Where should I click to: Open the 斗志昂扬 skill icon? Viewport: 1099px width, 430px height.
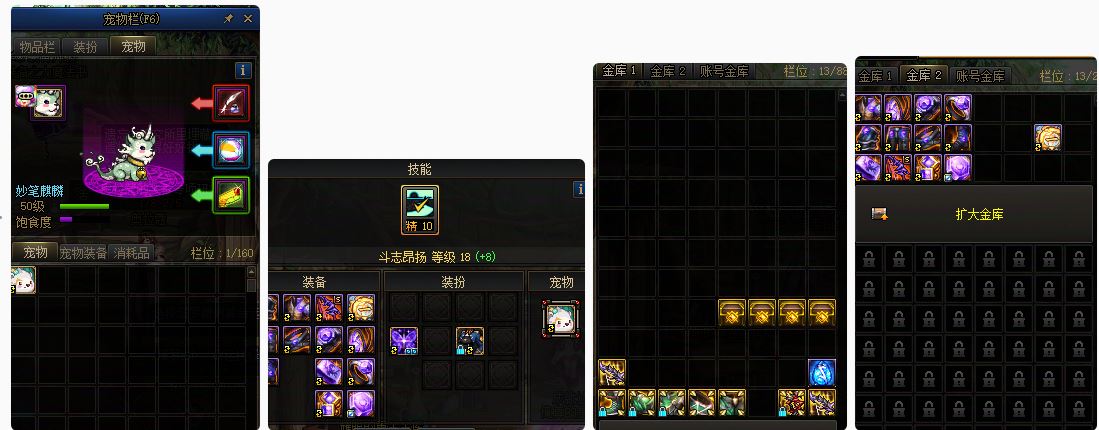(x=420, y=209)
